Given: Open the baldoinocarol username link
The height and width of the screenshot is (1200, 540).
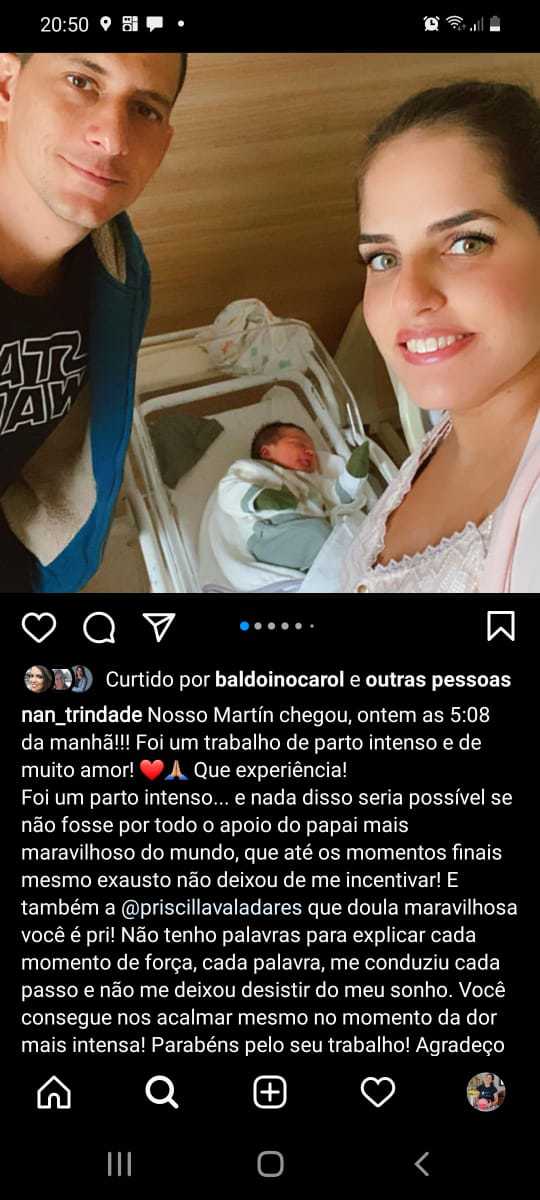Looking at the screenshot, I should point(279,680).
